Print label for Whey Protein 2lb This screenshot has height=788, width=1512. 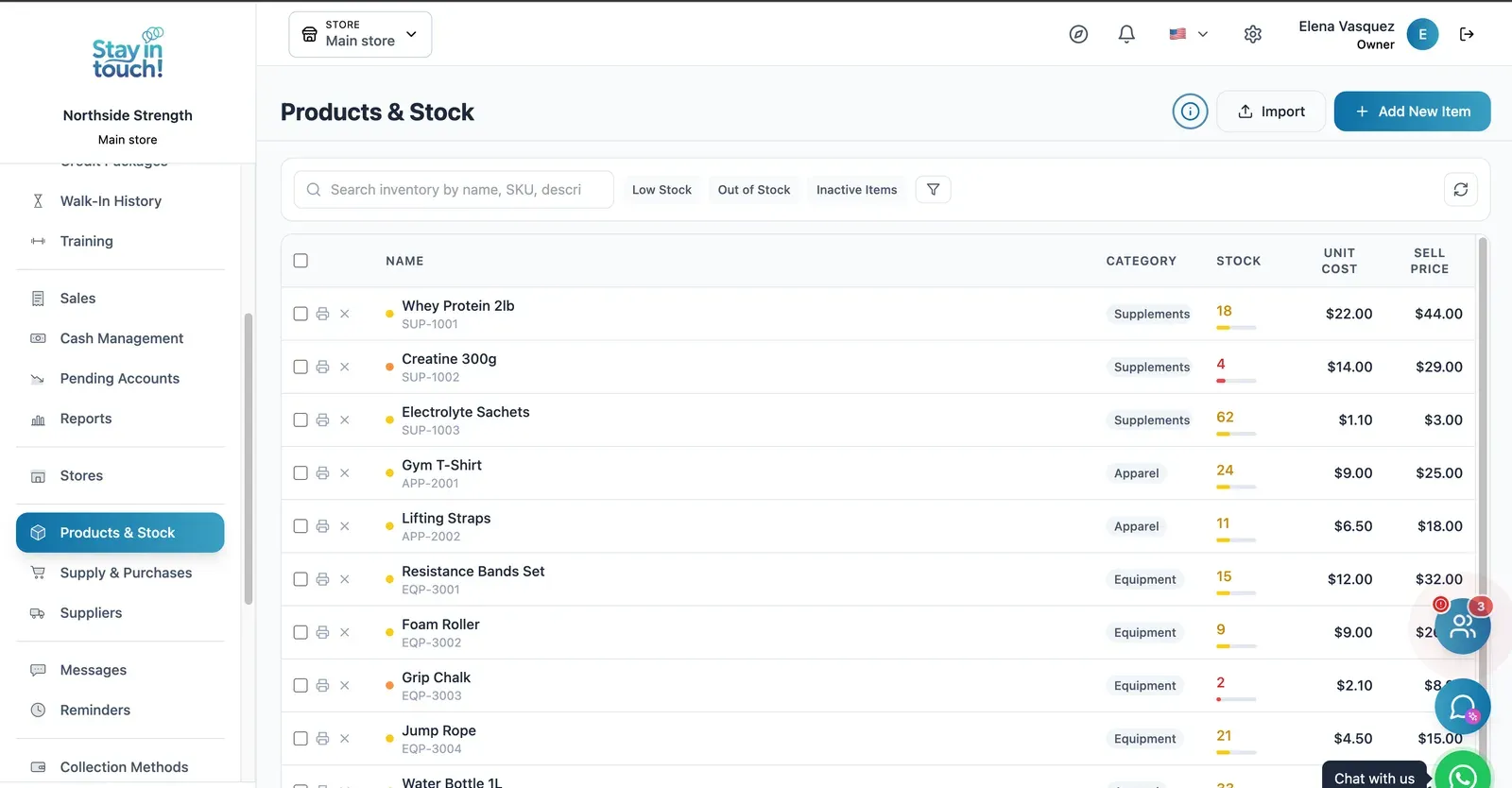(322, 314)
